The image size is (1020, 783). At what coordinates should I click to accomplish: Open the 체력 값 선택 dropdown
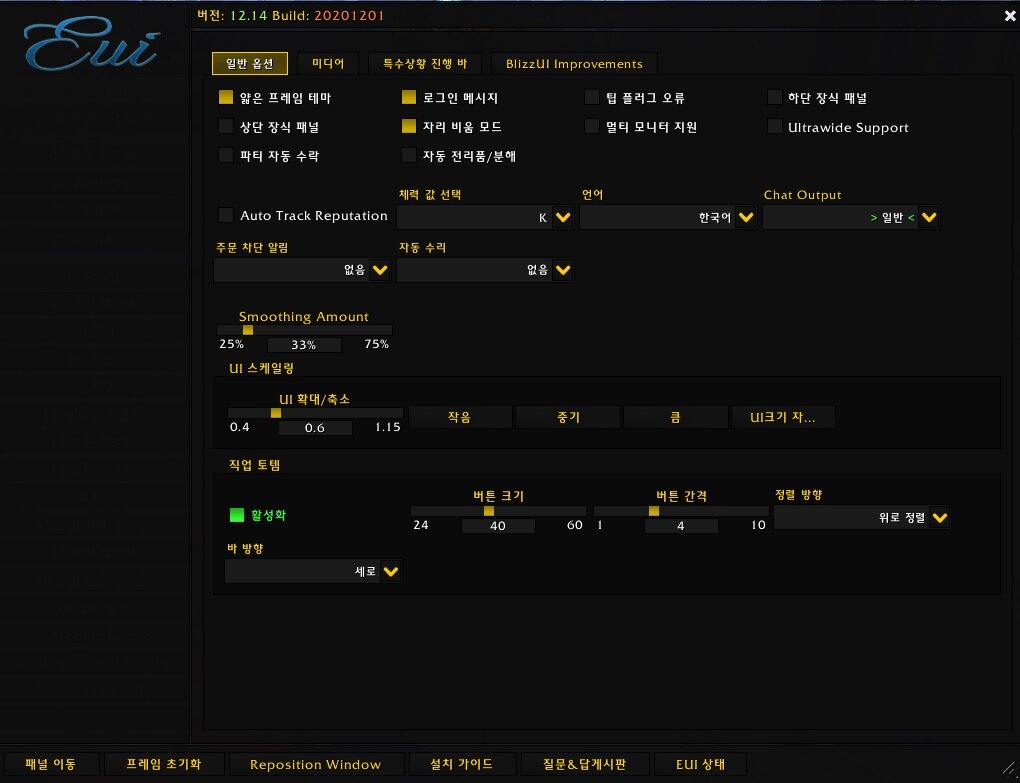pos(562,217)
